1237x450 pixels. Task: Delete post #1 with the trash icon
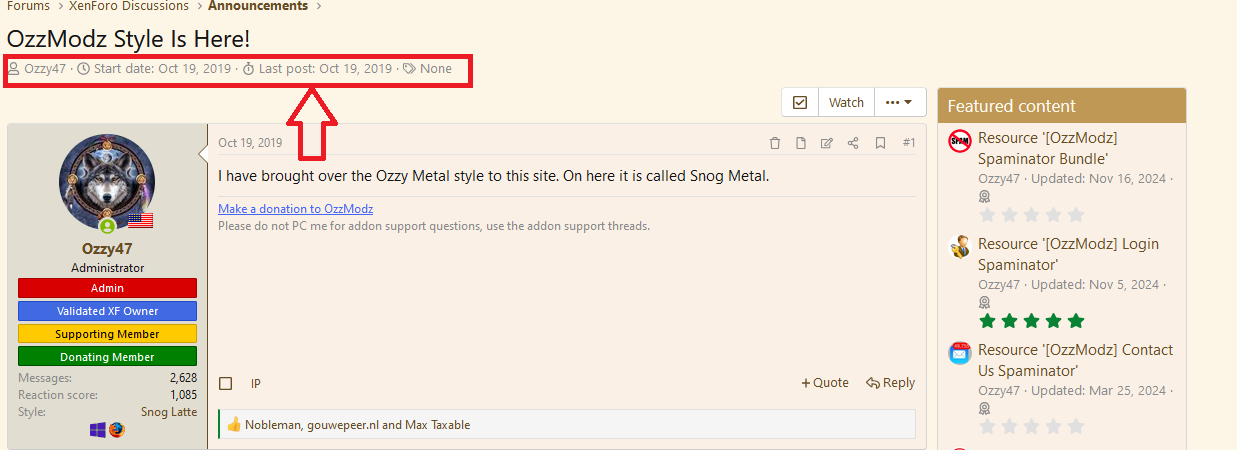coord(775,143)
